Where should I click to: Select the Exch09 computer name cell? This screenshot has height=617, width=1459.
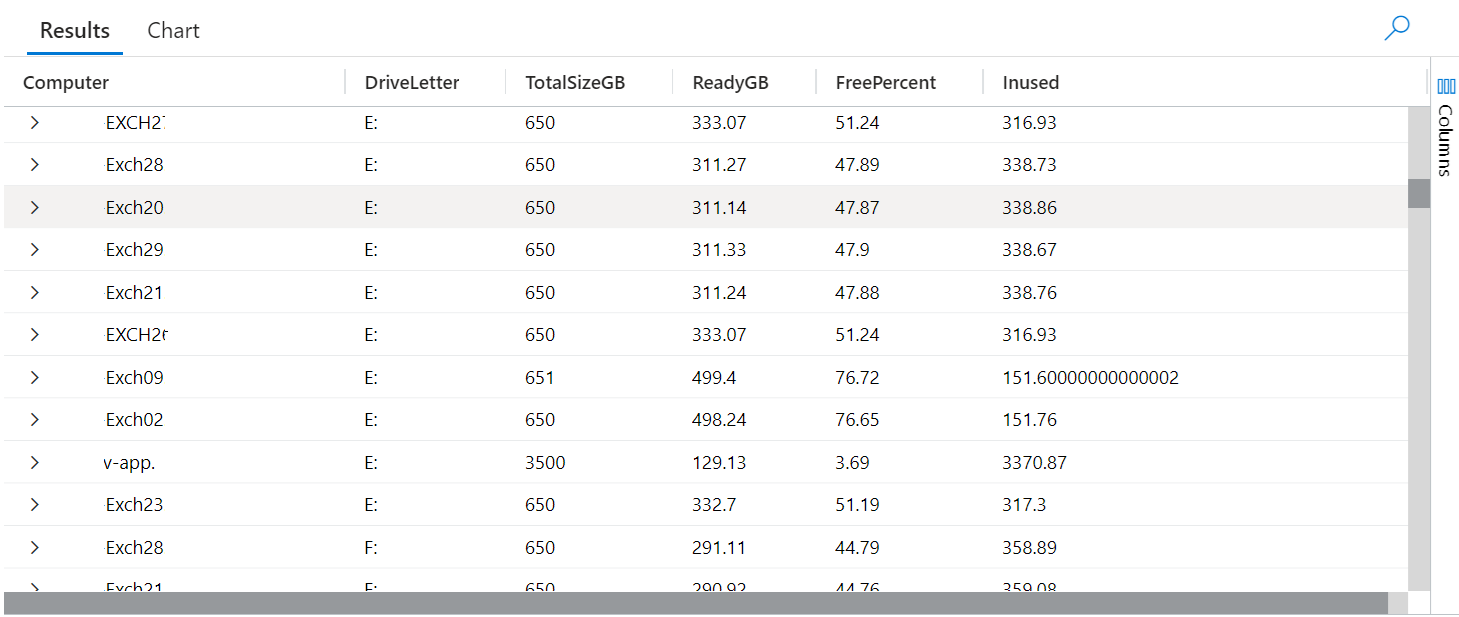click(134, 378)
